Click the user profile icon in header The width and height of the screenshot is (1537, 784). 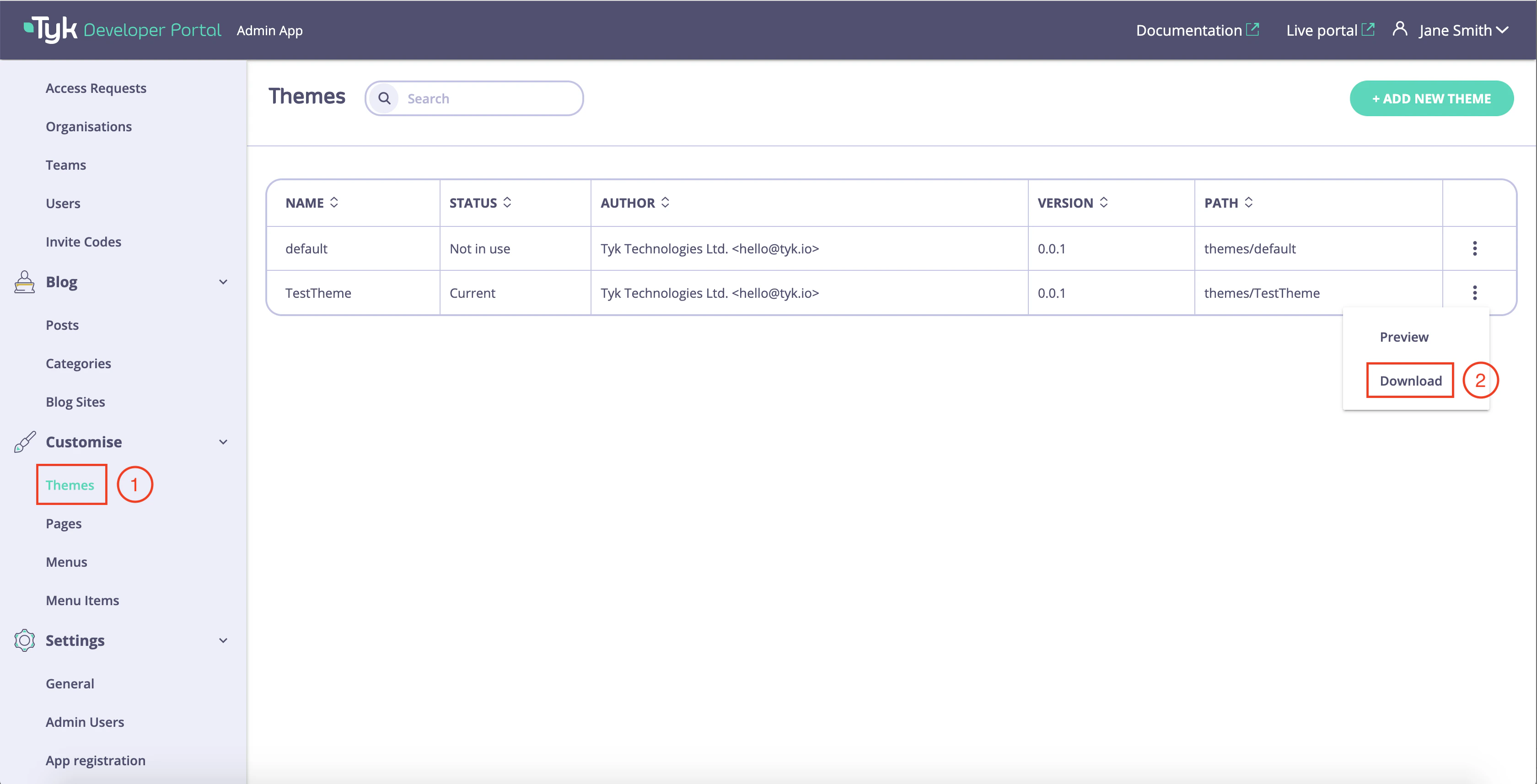click(x=1400, y=29)
